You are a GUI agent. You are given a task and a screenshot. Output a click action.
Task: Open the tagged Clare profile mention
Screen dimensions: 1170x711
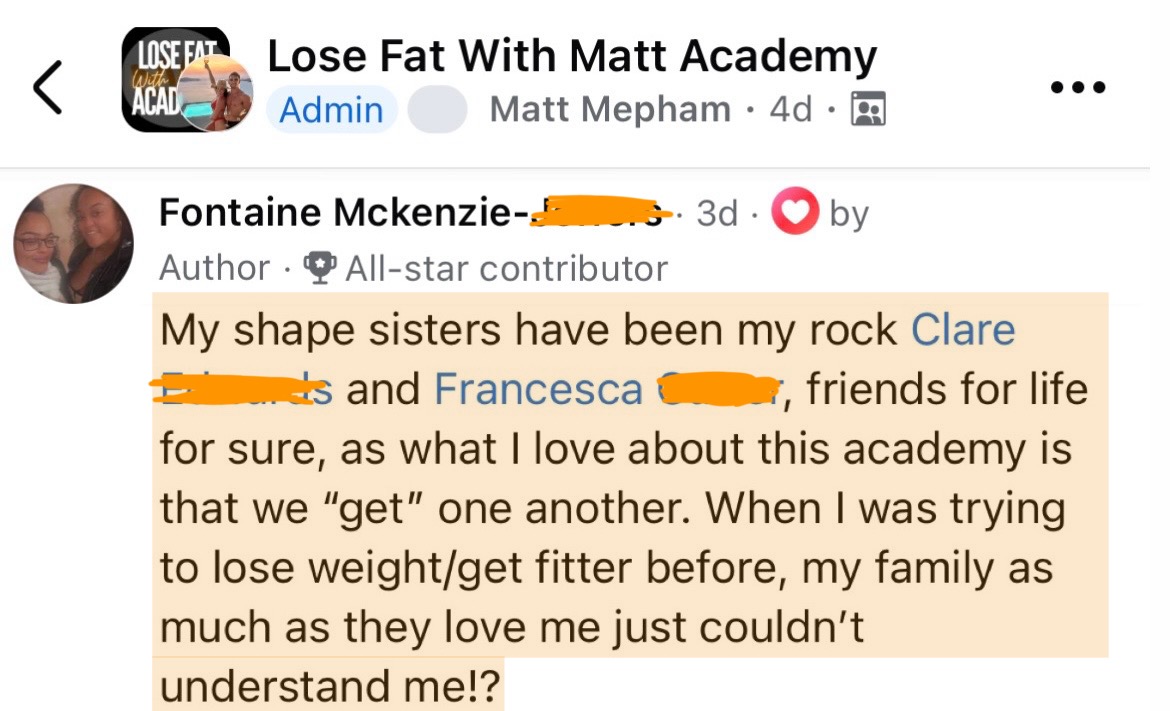[x=962, y=331]
